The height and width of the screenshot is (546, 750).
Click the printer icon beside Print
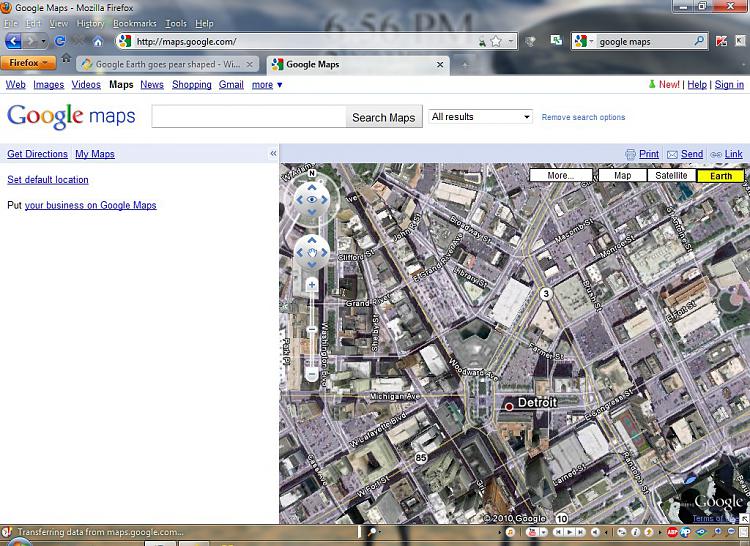point(630,154)
